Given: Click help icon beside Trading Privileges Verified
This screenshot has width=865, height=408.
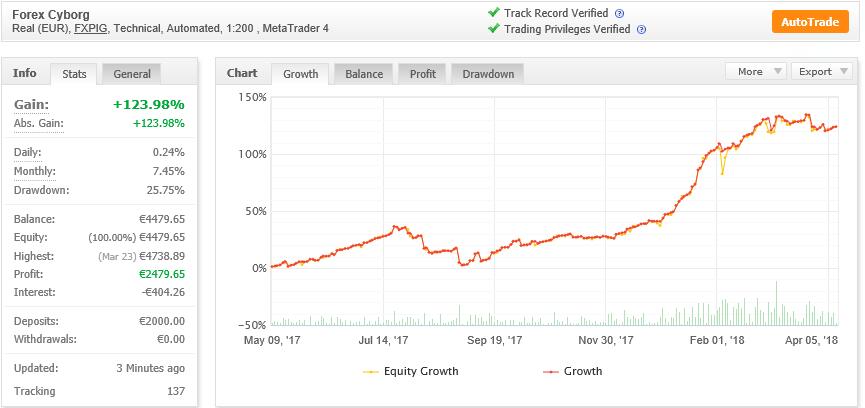Looking at the screenshot, I should 641,30.
